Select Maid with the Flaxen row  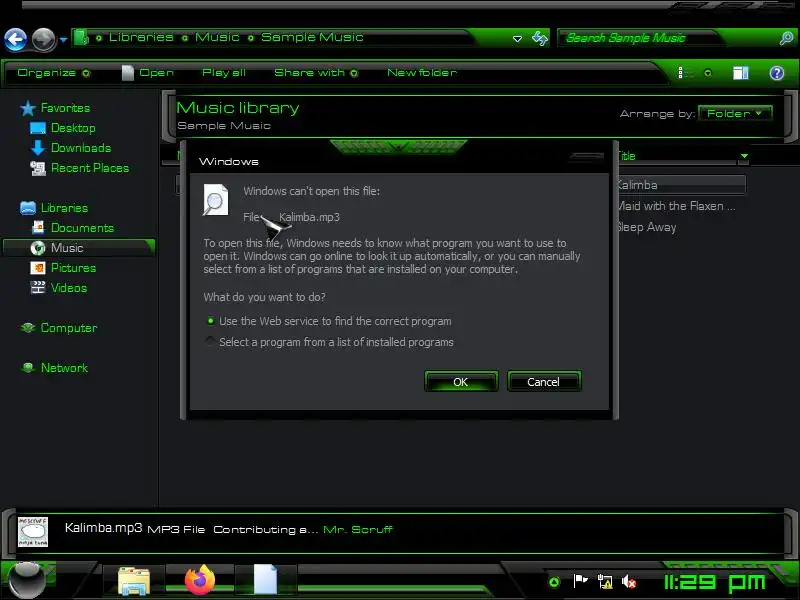[x=676, y=206]
